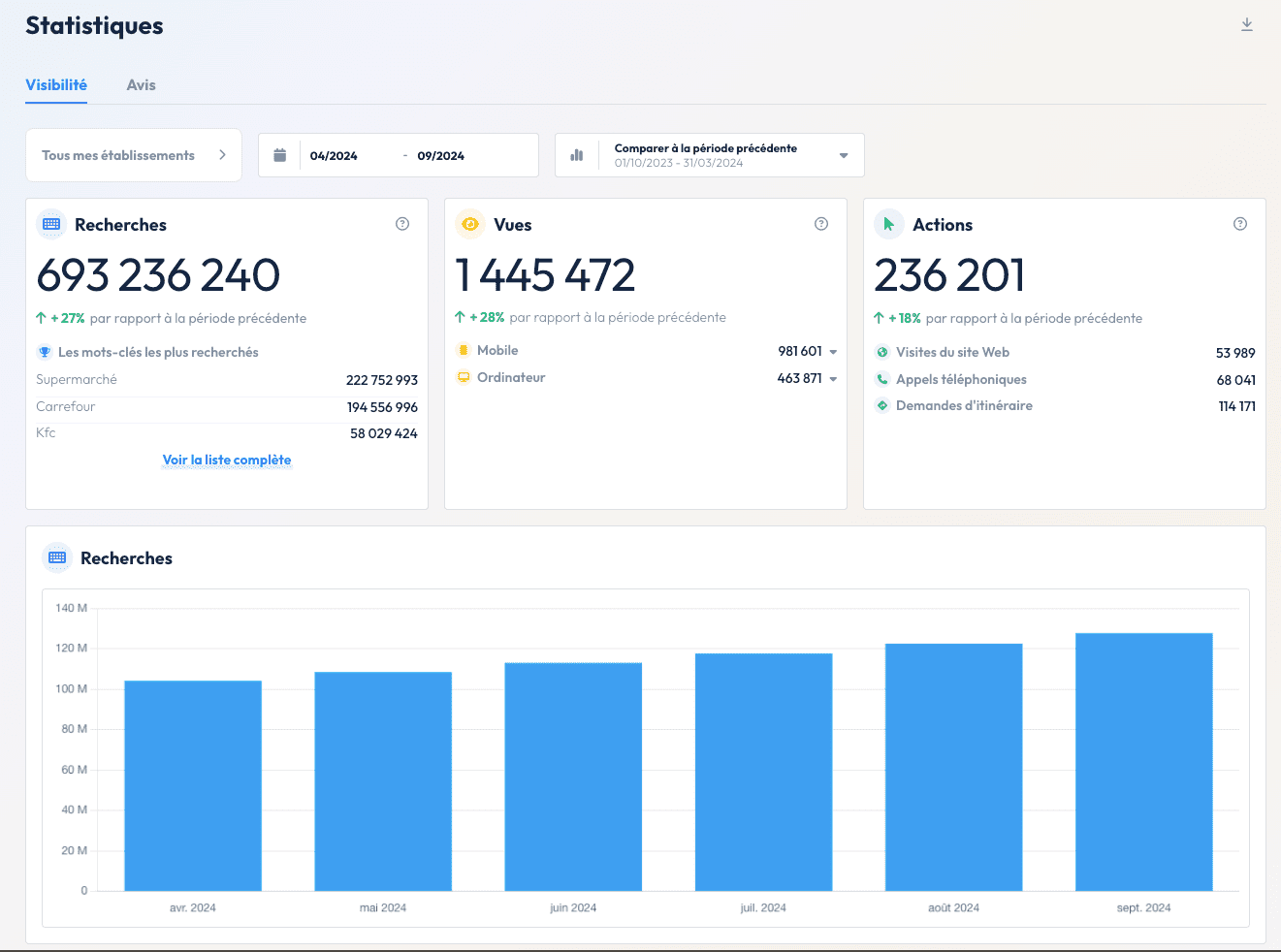Click the value 58 029 424
Screen dimensions: 1281x952
pyautogui.click(x=384, y=433)
